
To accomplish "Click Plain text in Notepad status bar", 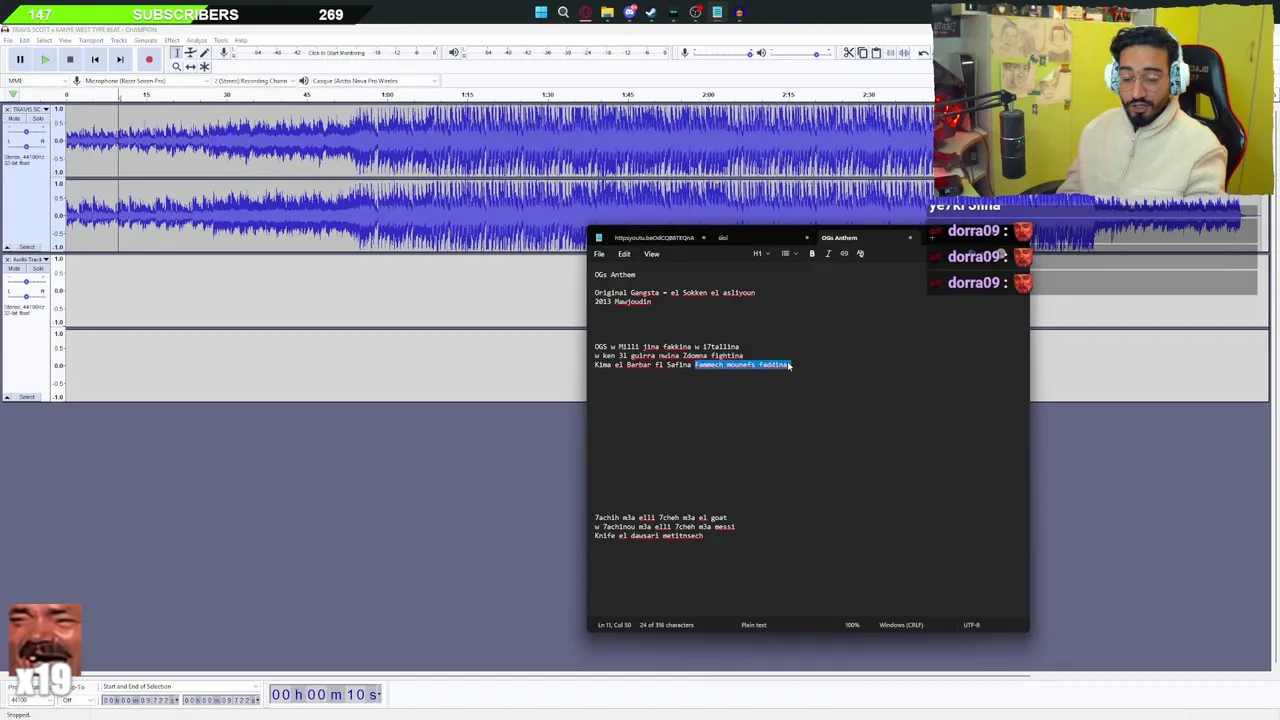I will pos(754,625).
